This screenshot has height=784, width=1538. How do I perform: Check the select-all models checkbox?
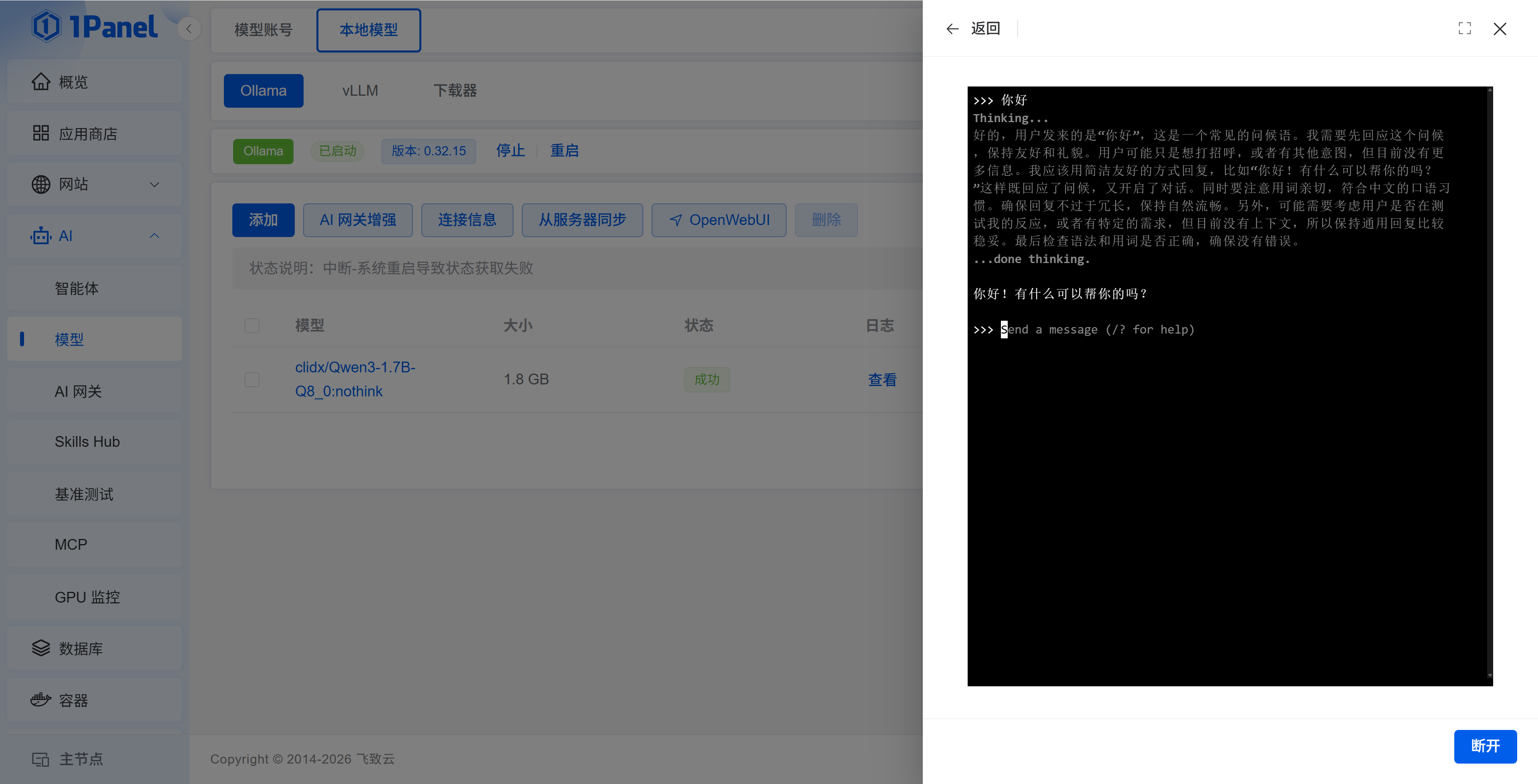252,326
